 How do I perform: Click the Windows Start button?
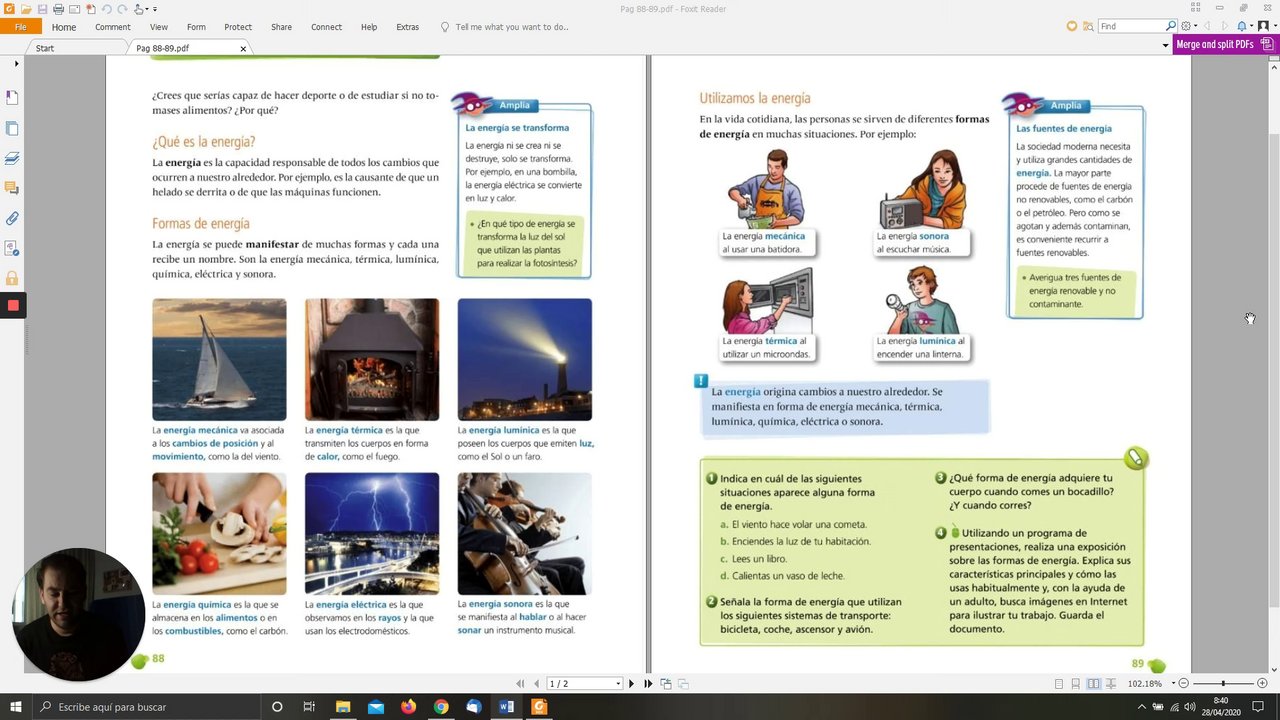coord(15,707)
